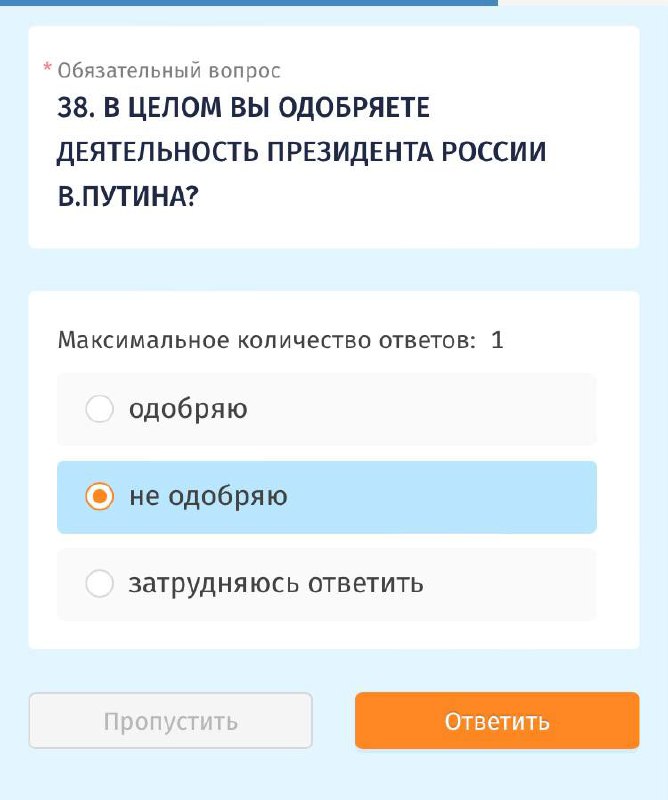Click the red required-question asterisk
Image resolution: width=668 pixels, height=800 pixels.
[x=47, y=67]
